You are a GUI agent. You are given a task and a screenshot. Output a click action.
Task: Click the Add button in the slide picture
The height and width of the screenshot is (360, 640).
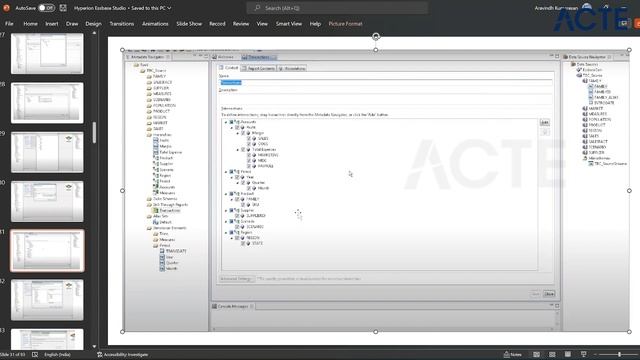click(544, 122)
